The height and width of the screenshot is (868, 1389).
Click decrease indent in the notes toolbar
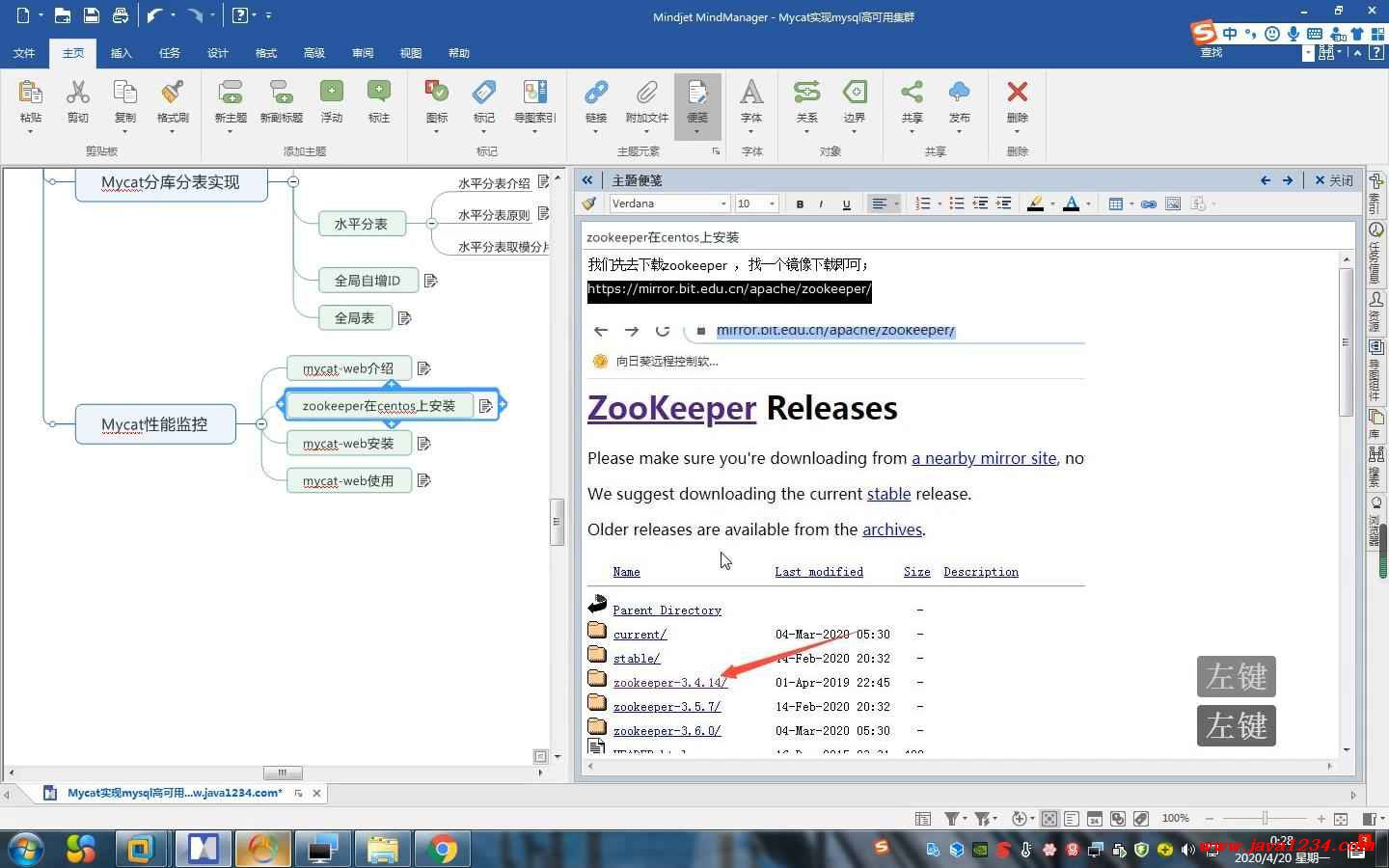pyautogui.click(x=980, y=203)
